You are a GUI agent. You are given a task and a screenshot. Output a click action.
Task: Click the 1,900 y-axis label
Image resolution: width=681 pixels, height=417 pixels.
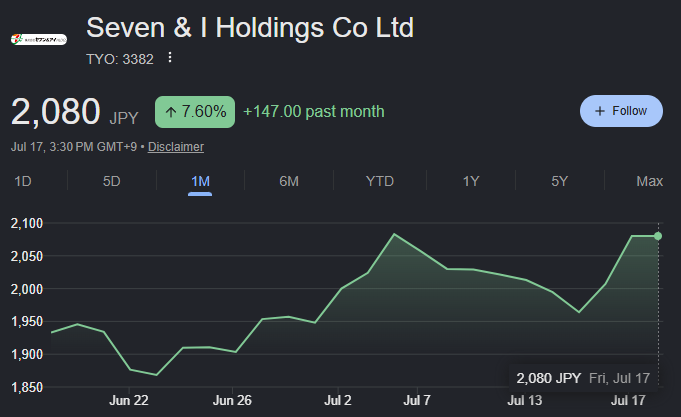click(27, 354)
